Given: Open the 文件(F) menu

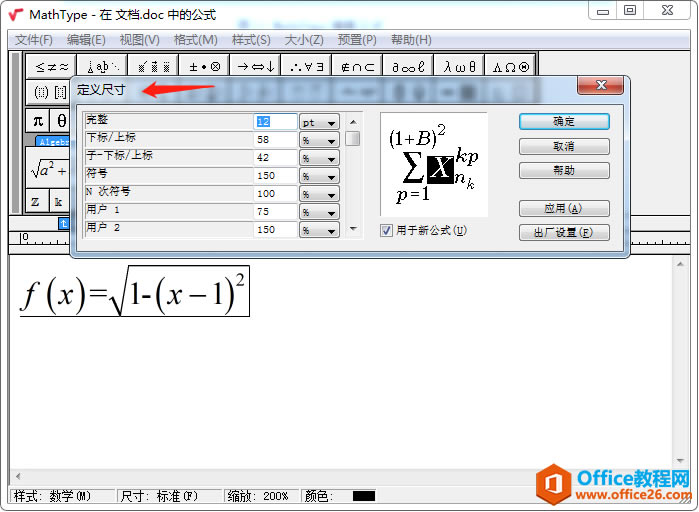Looking at the screenshot, I should coord(33,40).
